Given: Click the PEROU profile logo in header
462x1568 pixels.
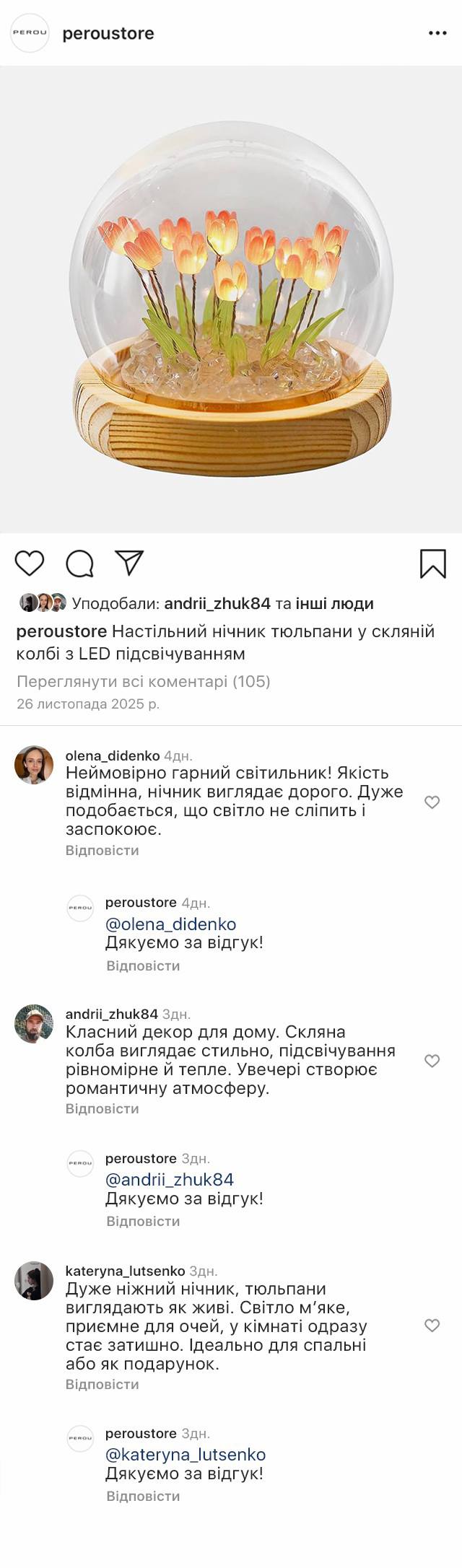Looking at the screenshot, I should click(x=30, y=33).
